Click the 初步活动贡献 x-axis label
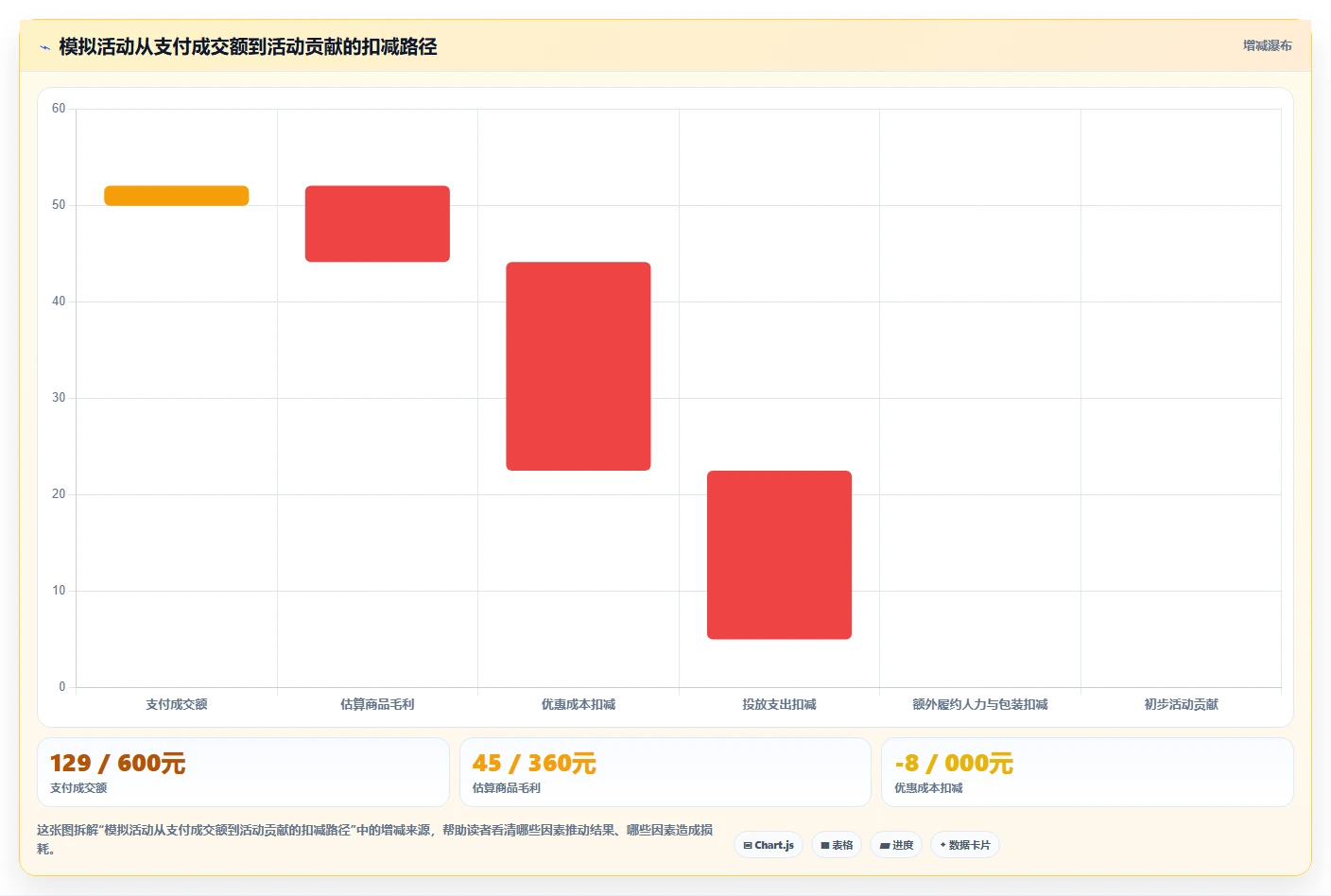 pos(1181,704)
